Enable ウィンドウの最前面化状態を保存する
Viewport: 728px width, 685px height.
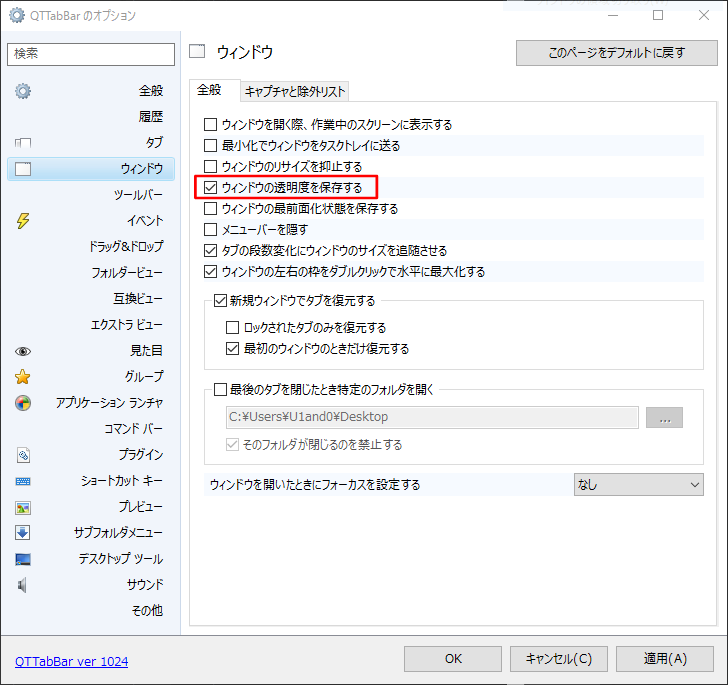coord(210,209)
